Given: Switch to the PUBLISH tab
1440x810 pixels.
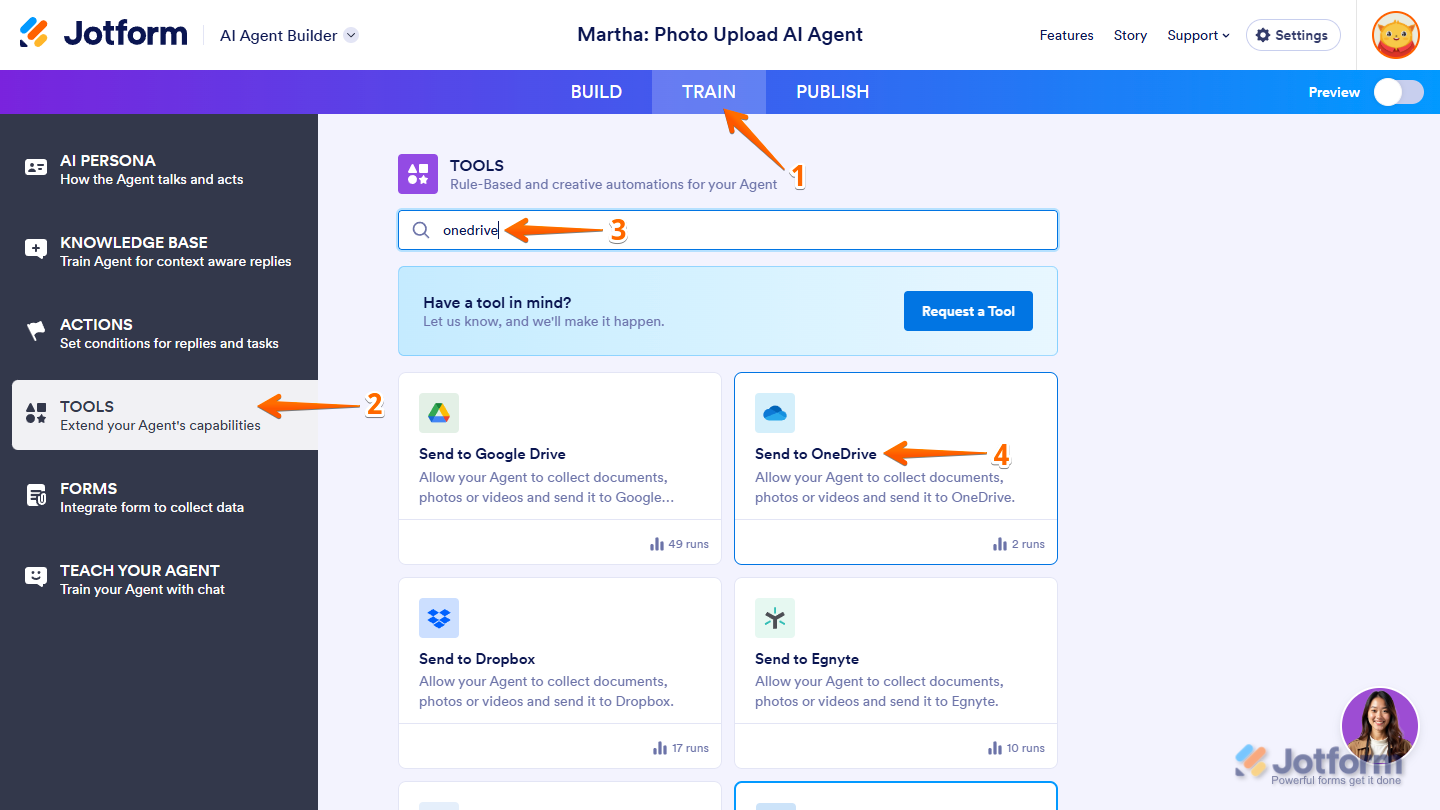Looking at the screenshot, I should tap(832, 92).
